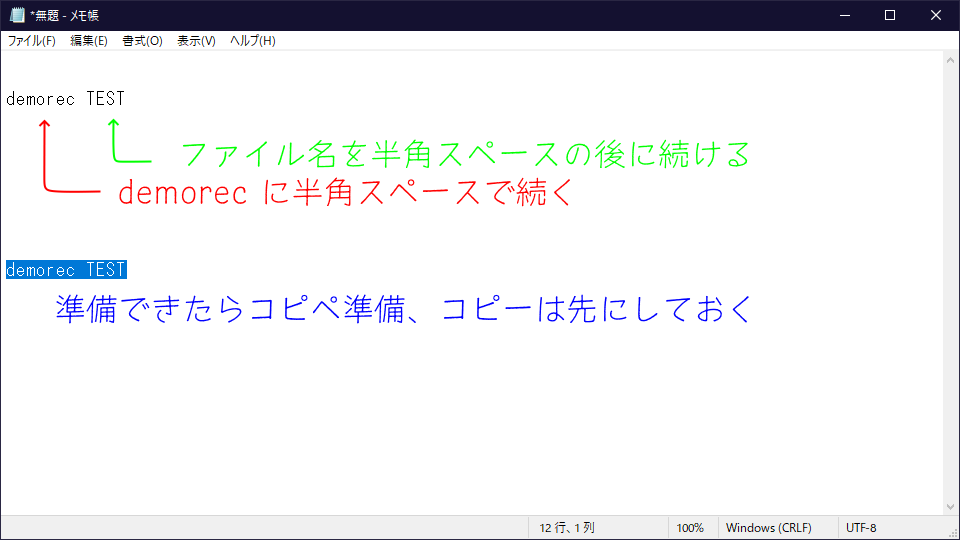Click the scroll up arrow
Image resolution: width=960 pixels, height=540 pixels.
pos(950,61)
